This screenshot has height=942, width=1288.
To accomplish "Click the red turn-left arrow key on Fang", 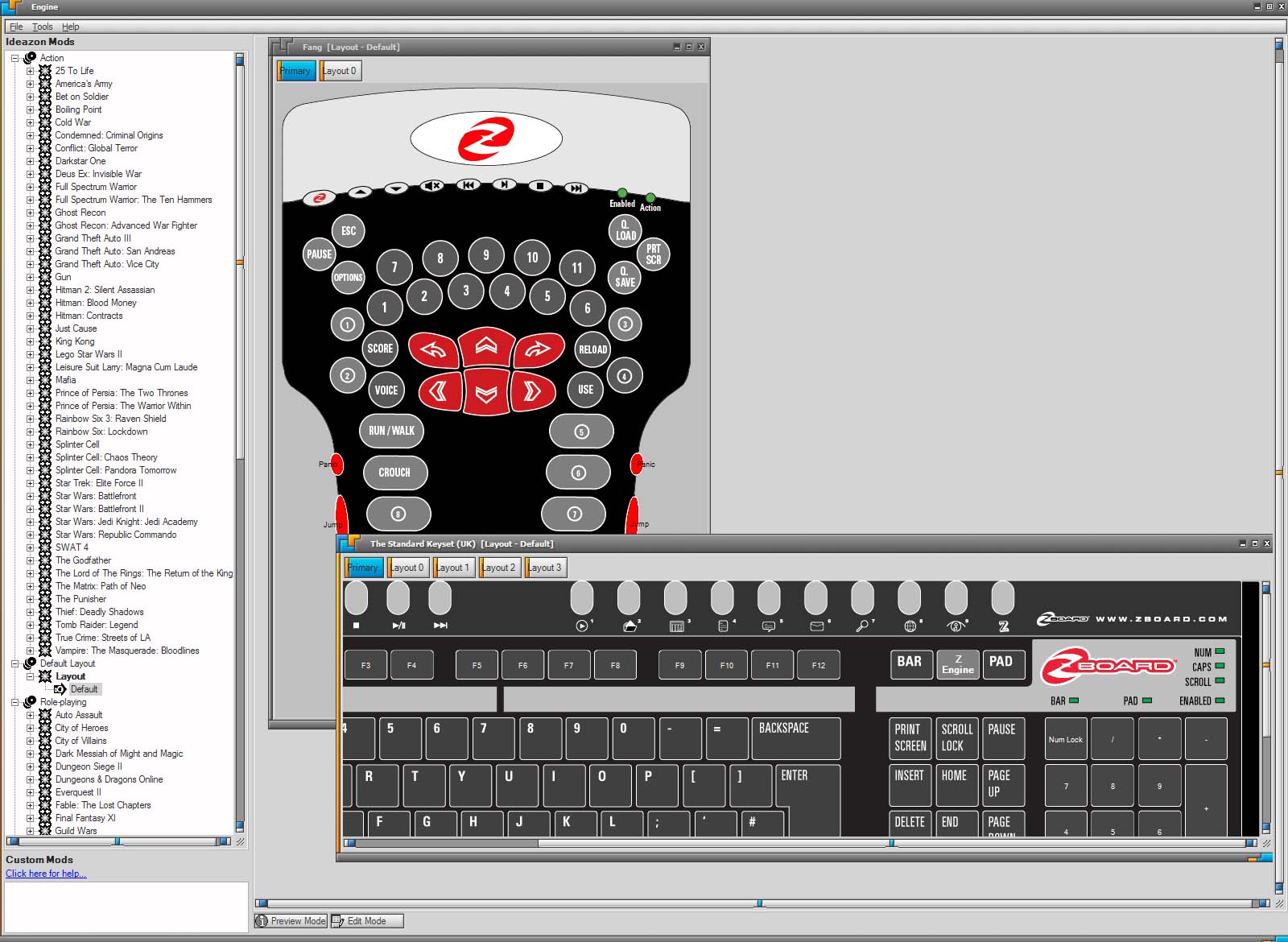I will point(434,349).
